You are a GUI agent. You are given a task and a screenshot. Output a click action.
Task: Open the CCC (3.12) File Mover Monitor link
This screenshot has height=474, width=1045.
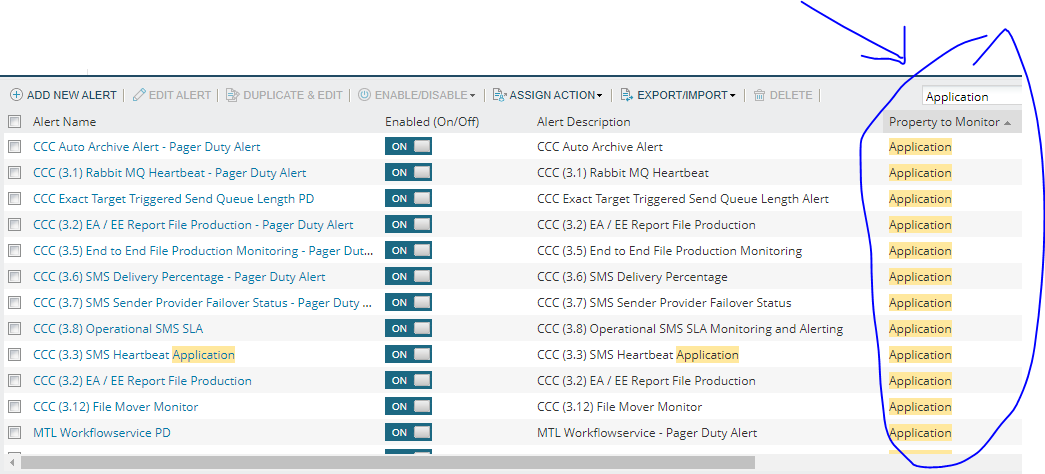pos(115,407)
